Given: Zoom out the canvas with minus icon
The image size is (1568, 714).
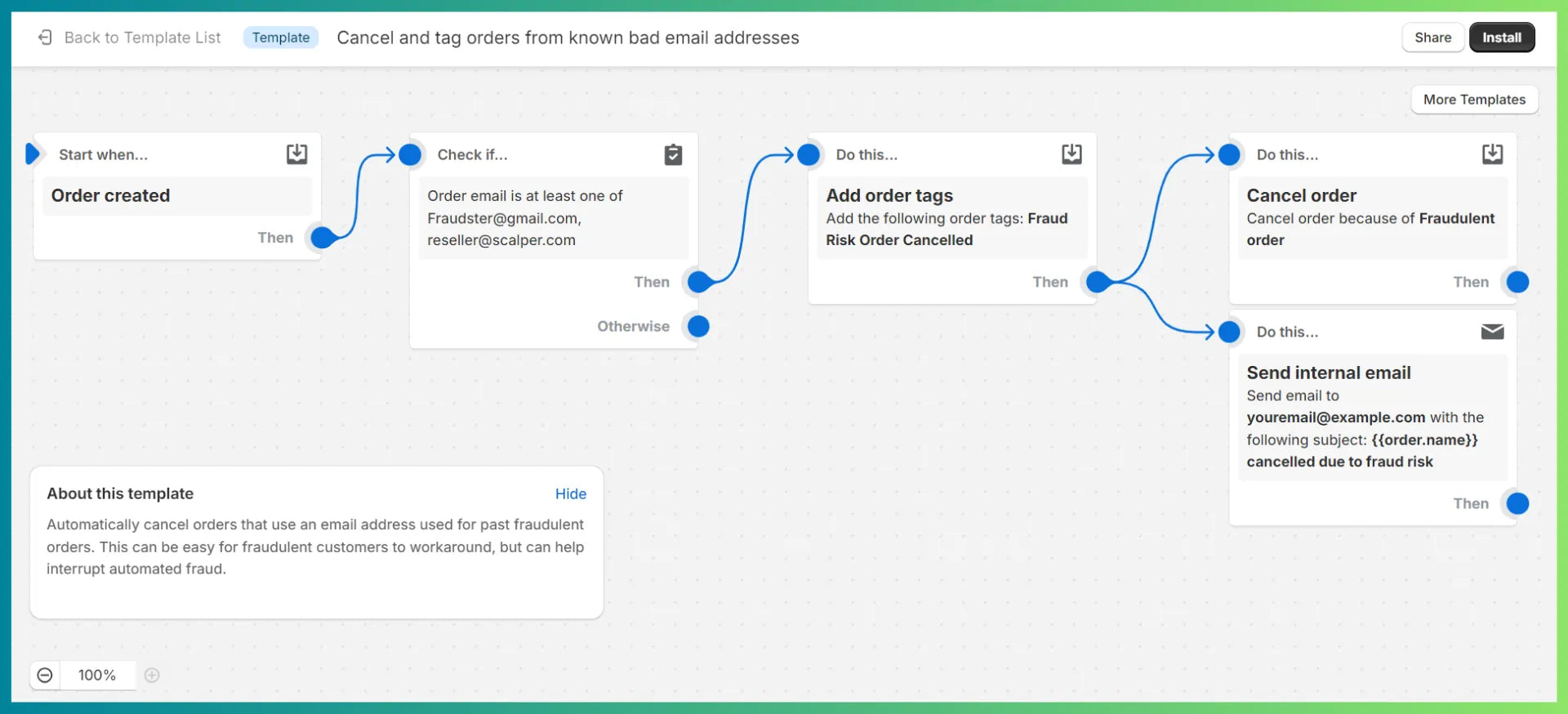Looking at the screenshot, I should tap(45, 675).
